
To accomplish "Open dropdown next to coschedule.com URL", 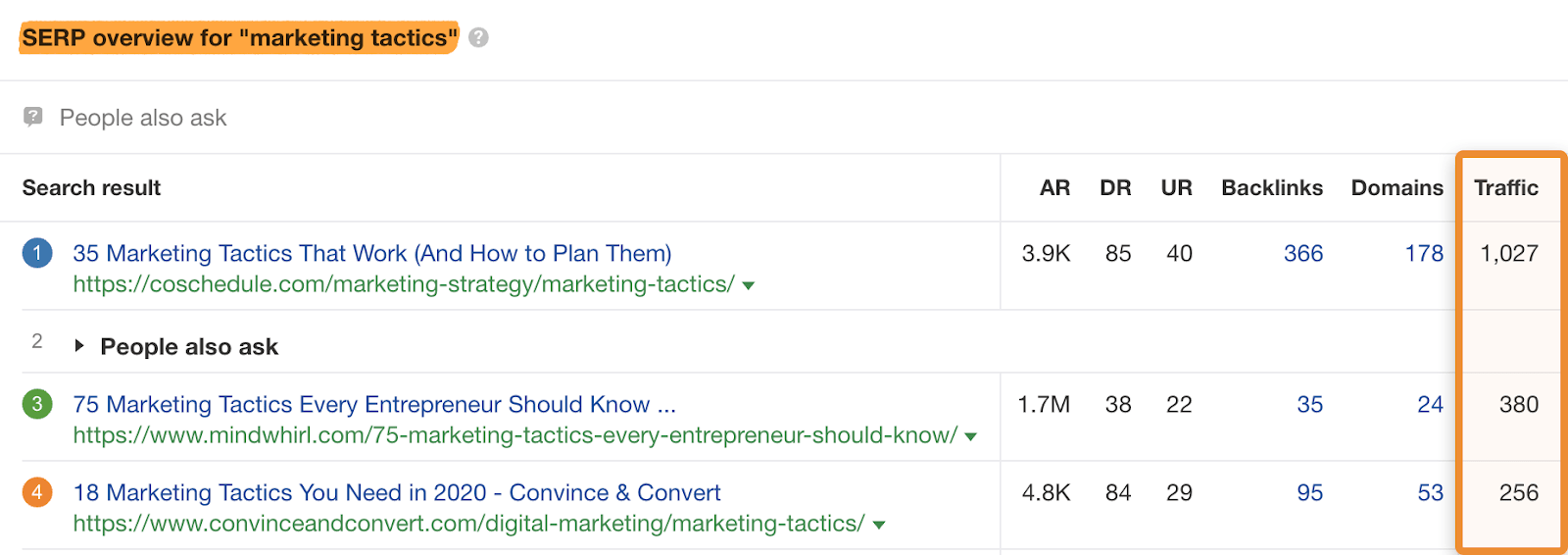I will [749, 286].
